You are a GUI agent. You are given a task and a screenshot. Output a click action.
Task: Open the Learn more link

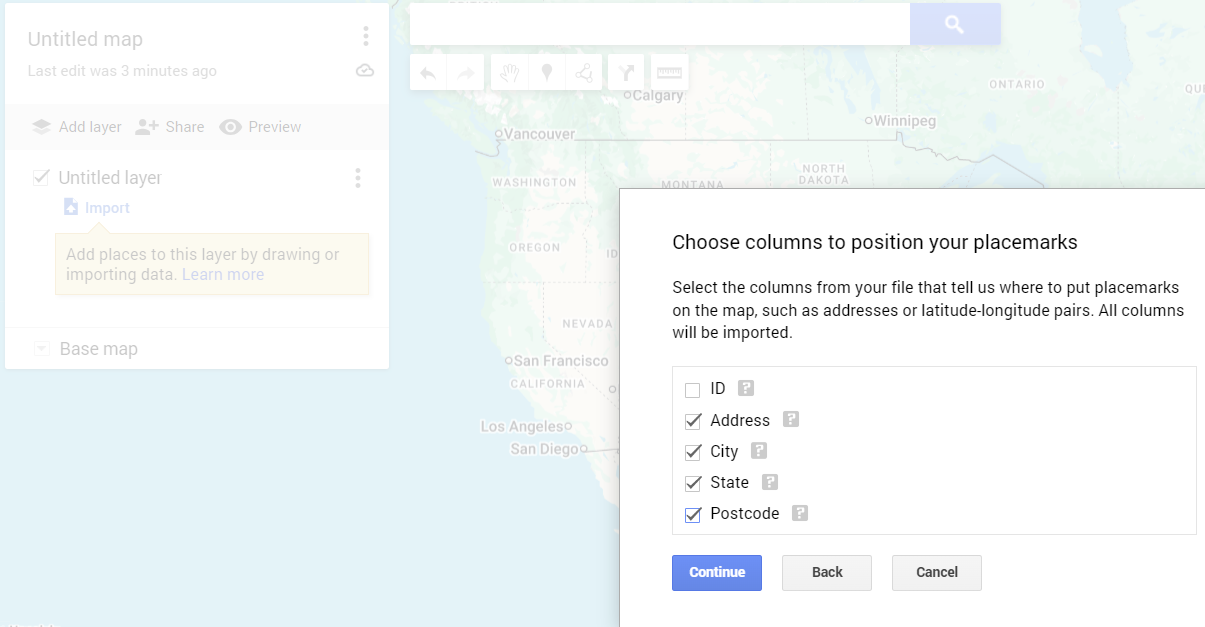click(223, 274)
